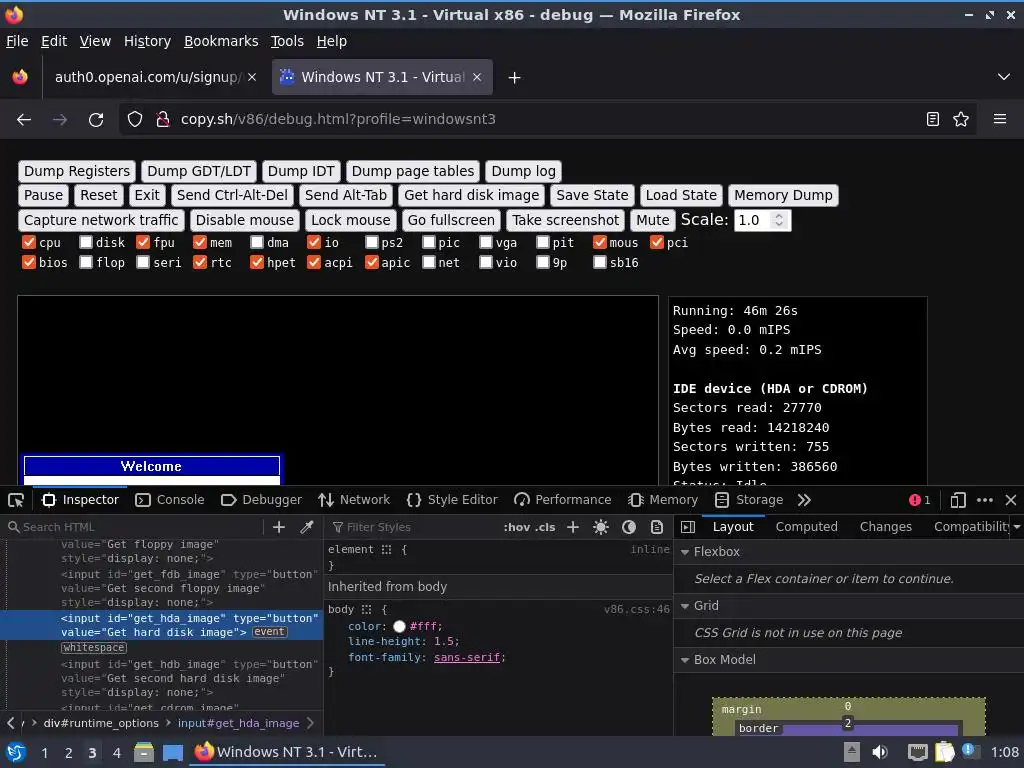Enable the dma log checkbox
Screen dimensions: 1024x768
coord(257,242)
